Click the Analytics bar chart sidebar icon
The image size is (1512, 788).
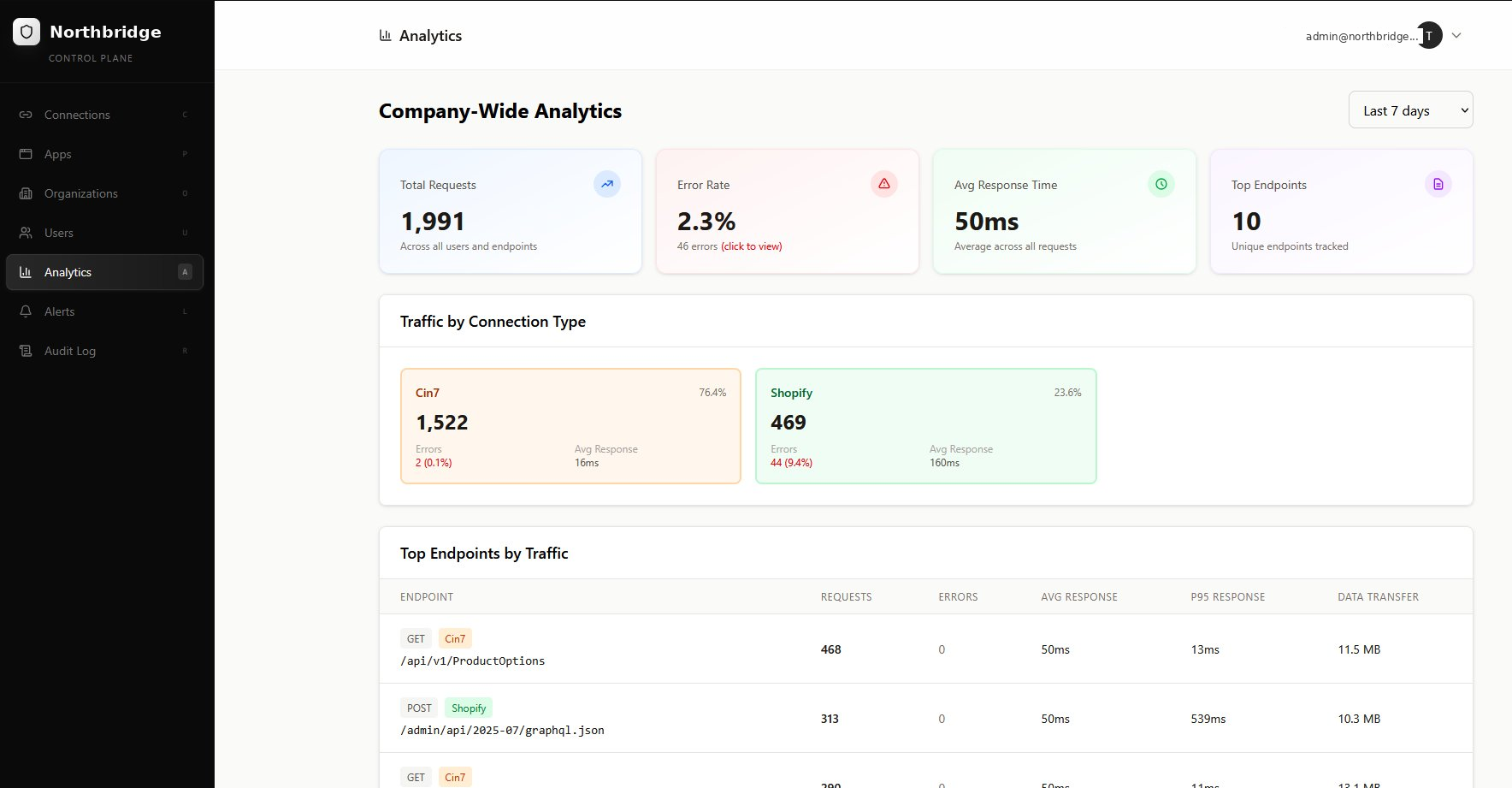click(x=26, y=272)
